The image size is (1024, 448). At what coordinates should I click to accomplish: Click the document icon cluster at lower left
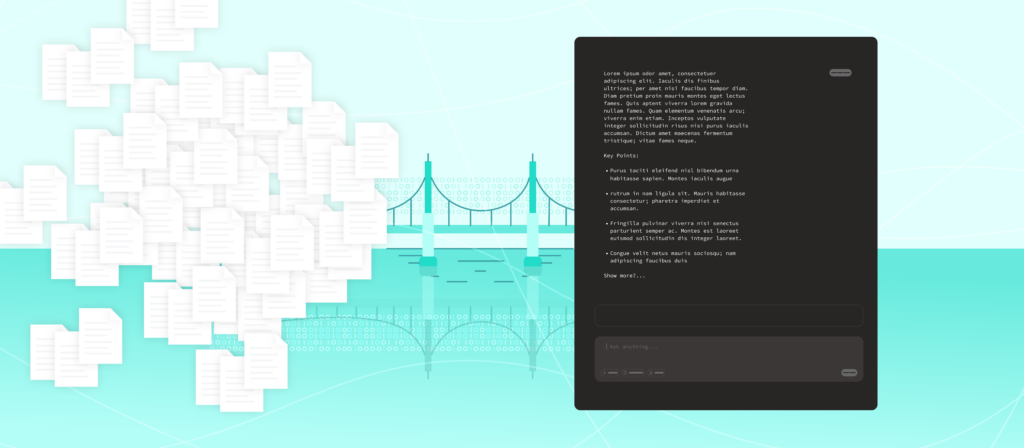(76, 347)
